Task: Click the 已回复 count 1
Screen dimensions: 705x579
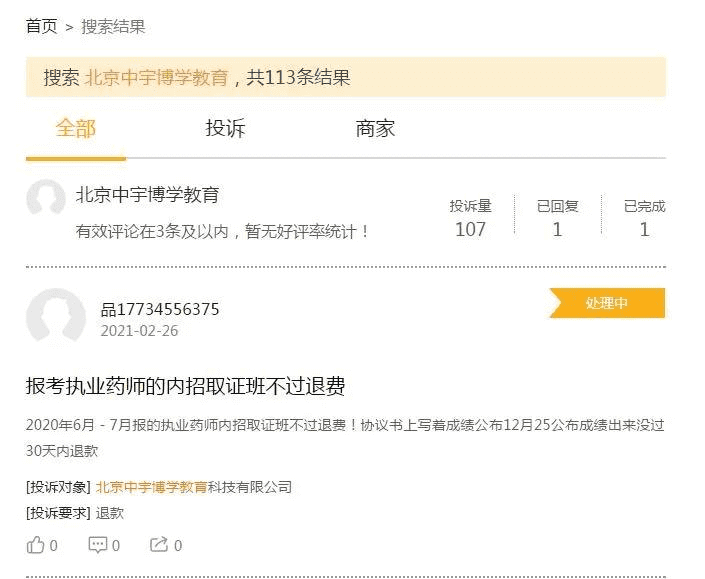Action: pos(557,229)
